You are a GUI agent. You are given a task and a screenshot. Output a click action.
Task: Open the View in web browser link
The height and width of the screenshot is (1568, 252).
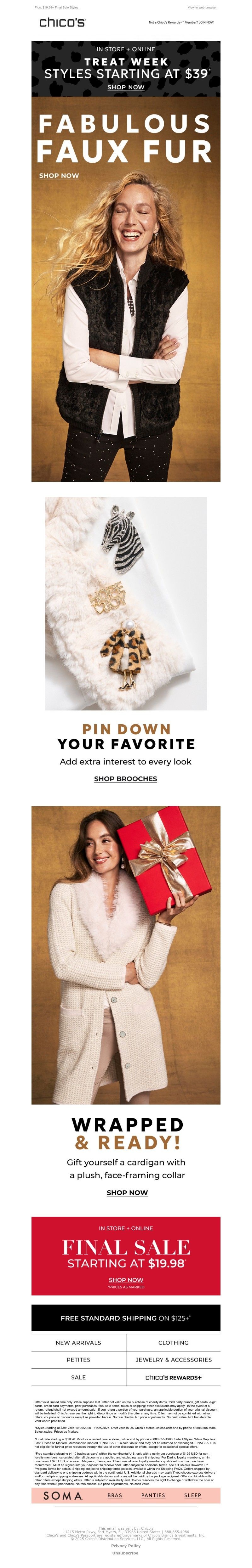click(202, 8)
